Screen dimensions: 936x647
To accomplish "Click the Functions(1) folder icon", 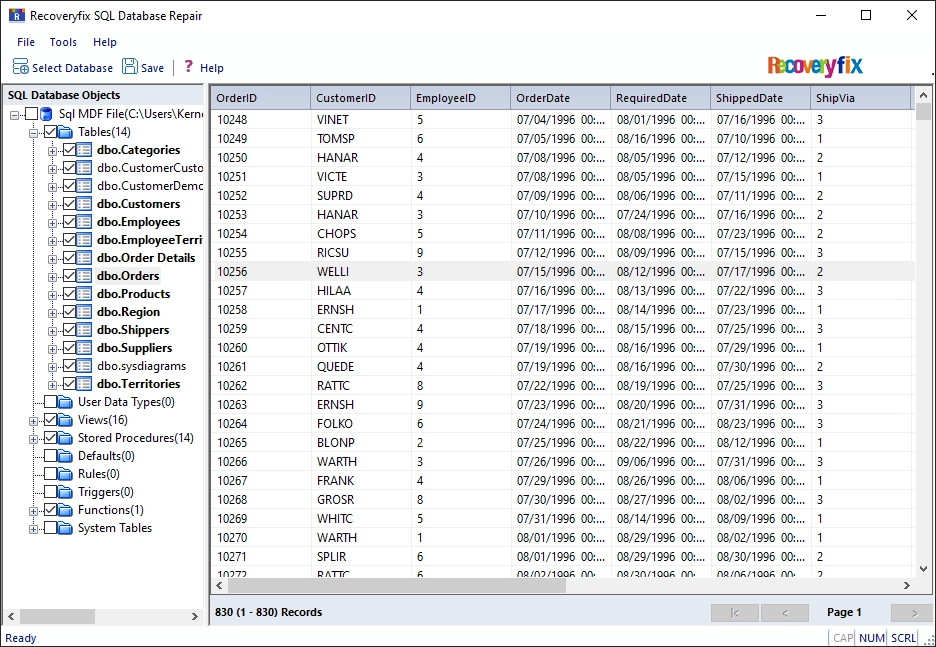I will [x=66, y=510].
